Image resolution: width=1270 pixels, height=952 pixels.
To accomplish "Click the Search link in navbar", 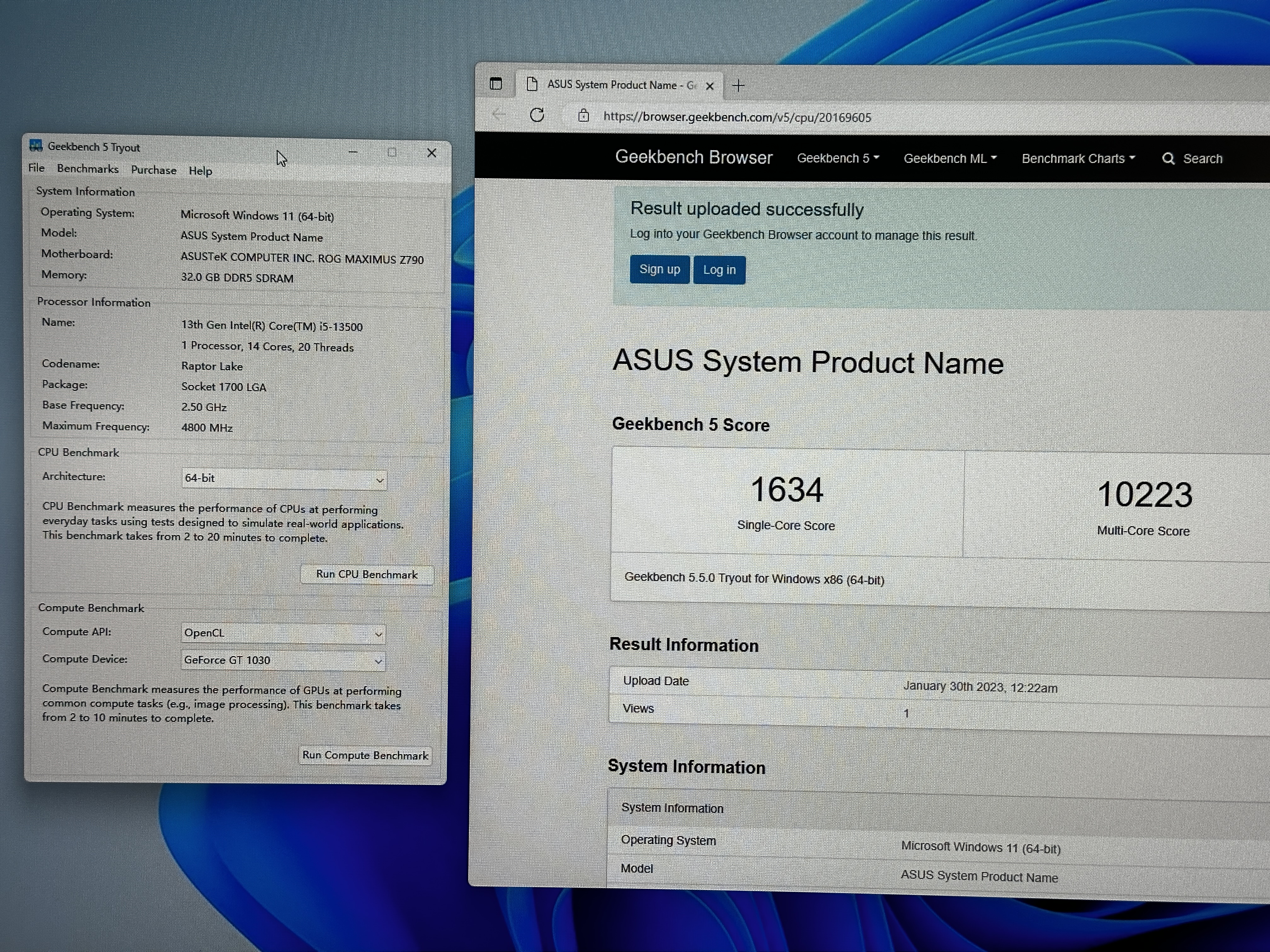I will pyautogui.click(x=1203, y=159).
